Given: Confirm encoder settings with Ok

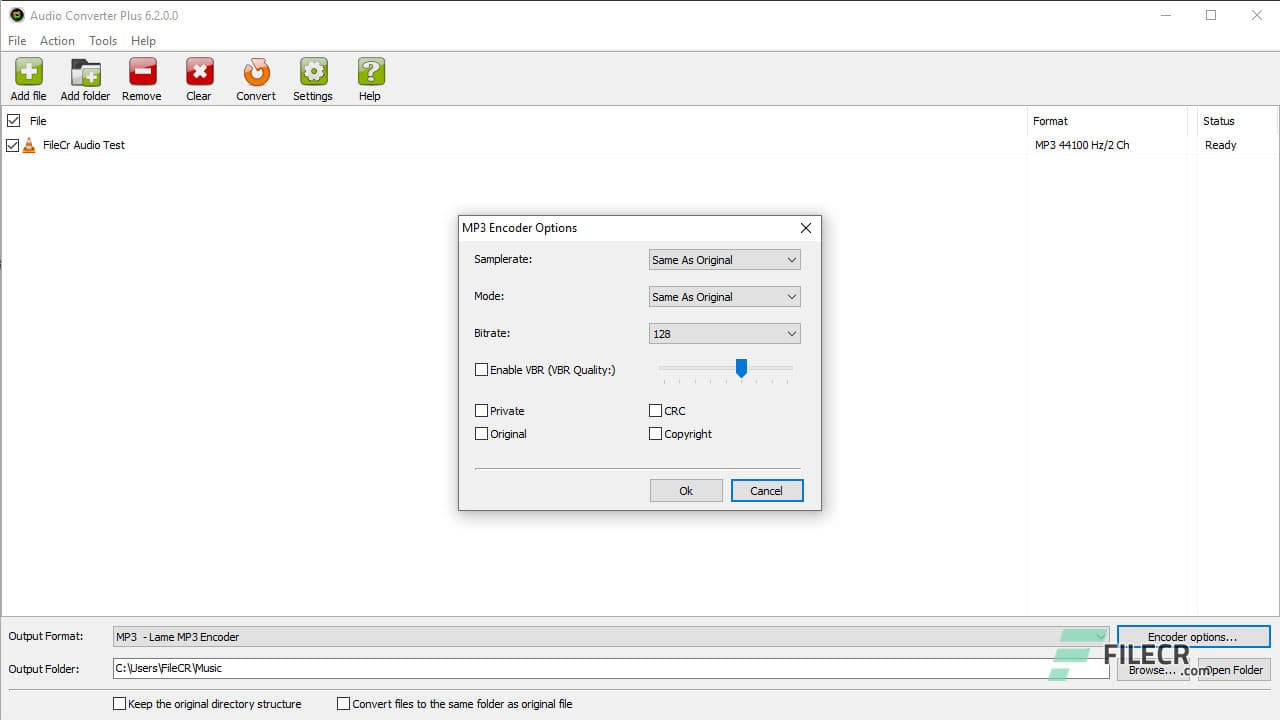Looking at the screenshot, I should [686, 490].
